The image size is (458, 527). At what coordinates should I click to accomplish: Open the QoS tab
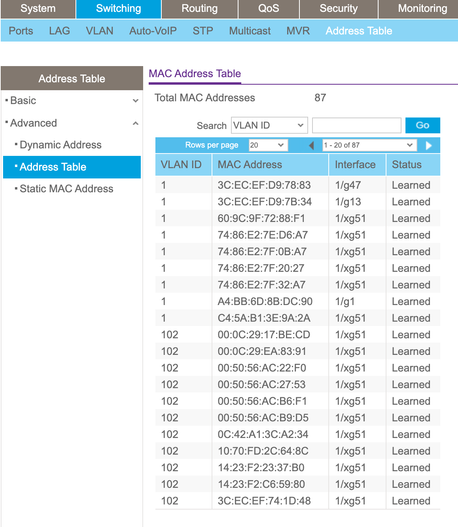(268, 8)
